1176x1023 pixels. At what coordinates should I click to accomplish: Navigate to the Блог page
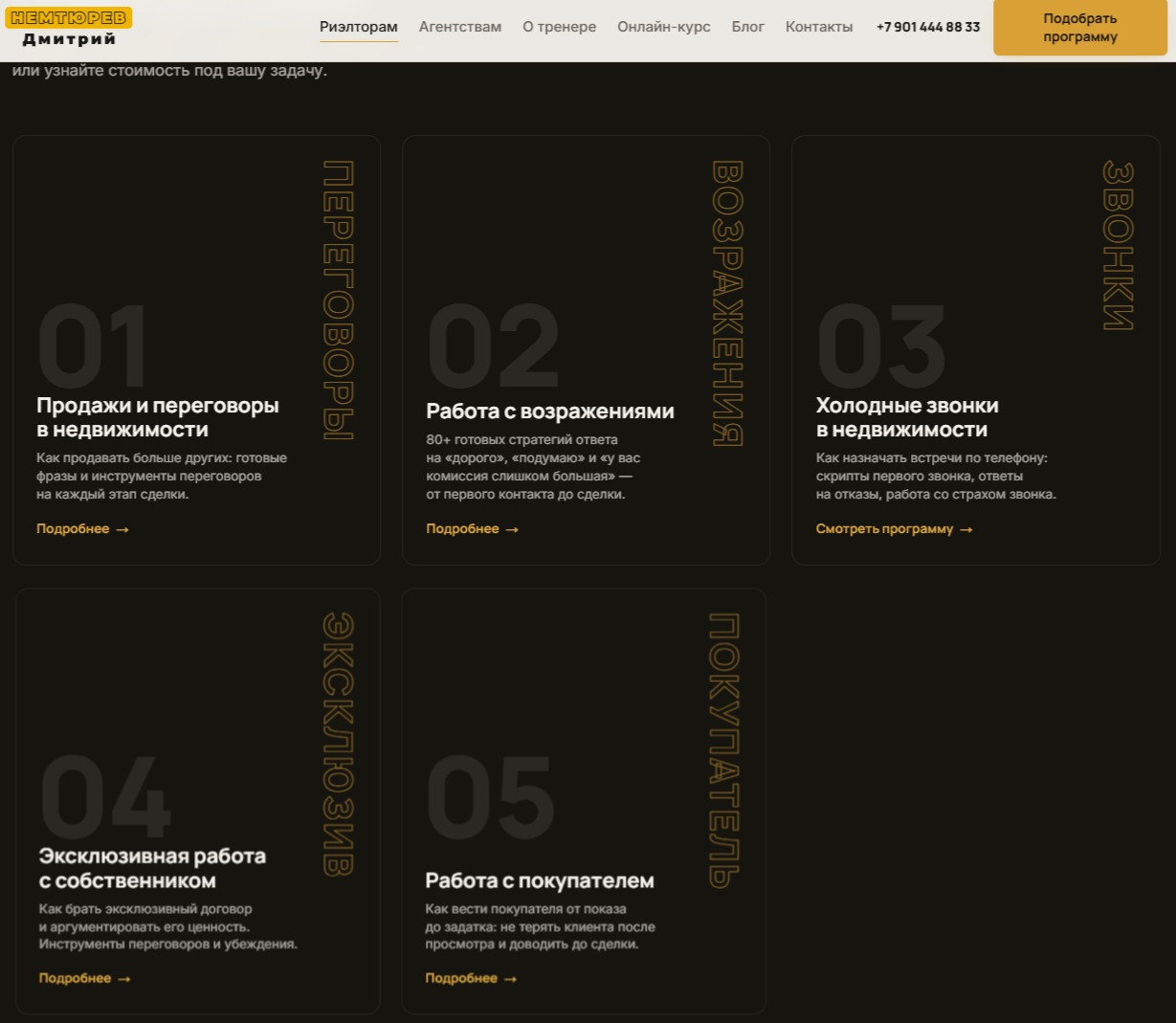click(748, 27)
